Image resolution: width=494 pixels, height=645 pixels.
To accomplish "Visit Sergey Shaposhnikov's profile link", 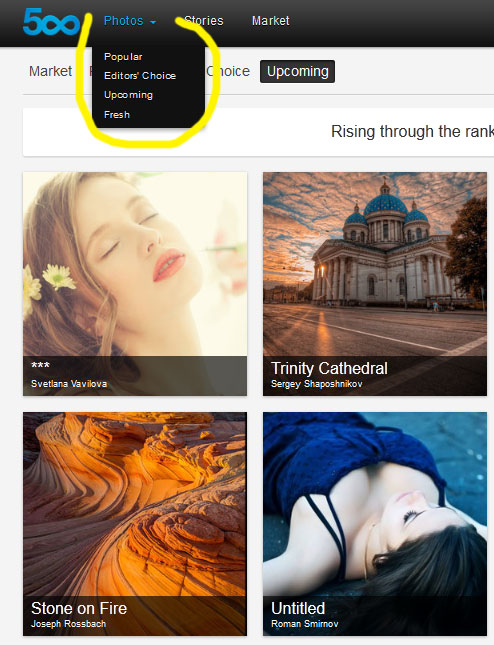I will coord(316,384).
